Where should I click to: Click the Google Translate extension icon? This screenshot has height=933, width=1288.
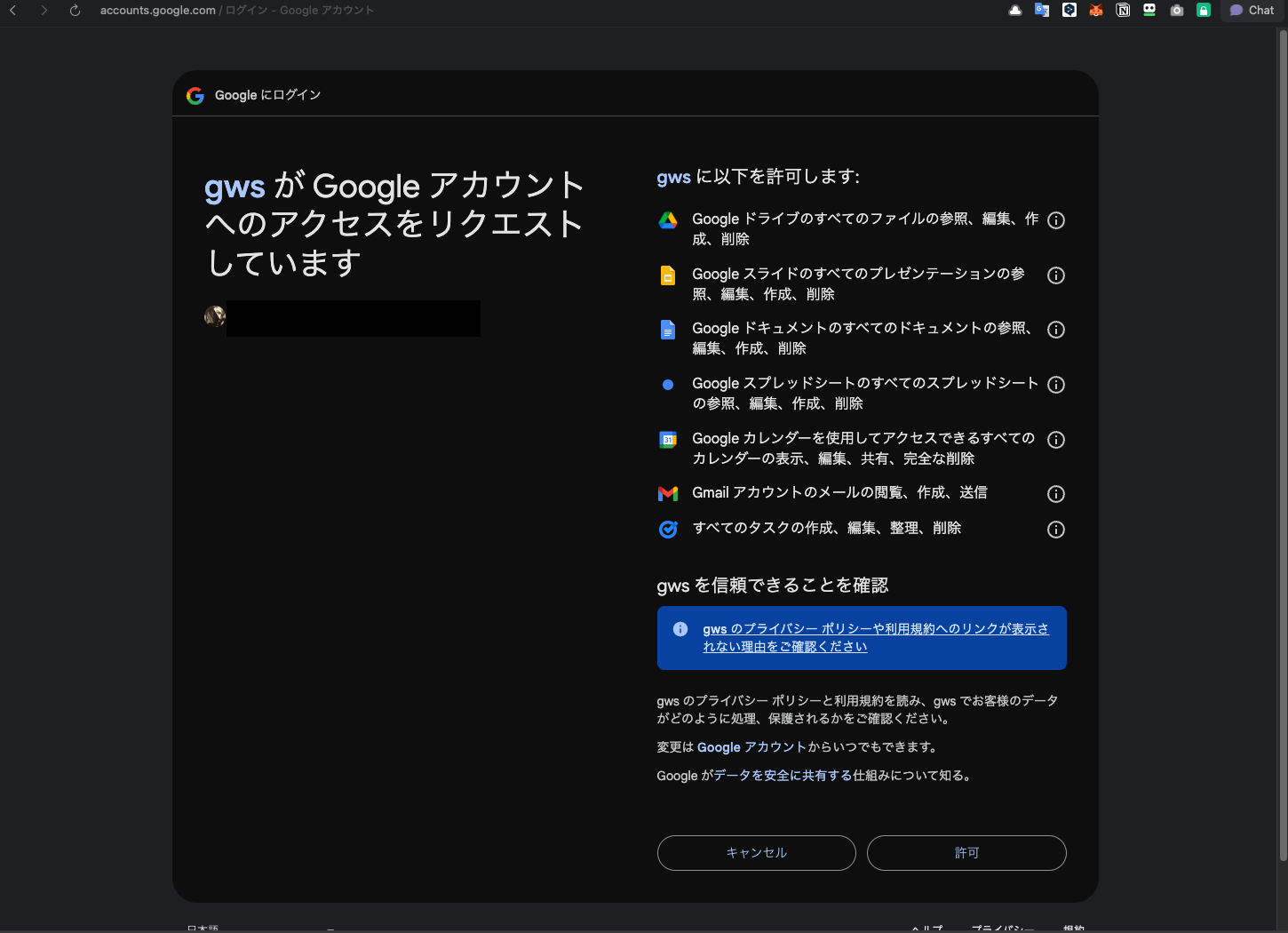coord(1042,10)
